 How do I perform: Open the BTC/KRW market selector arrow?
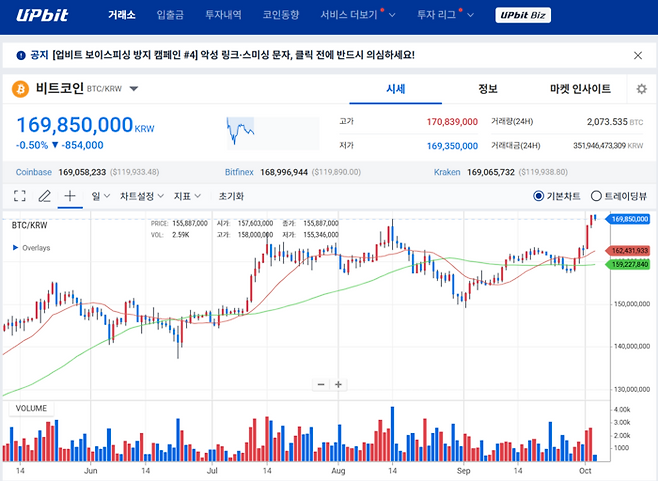133,89
